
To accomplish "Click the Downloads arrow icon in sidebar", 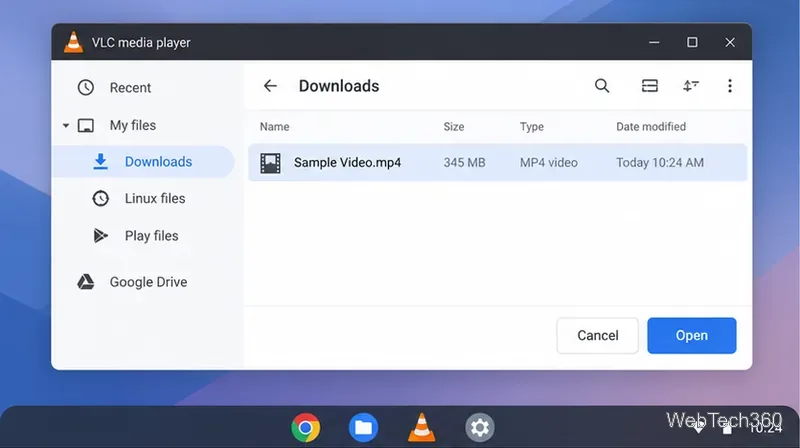I will 101,161.
